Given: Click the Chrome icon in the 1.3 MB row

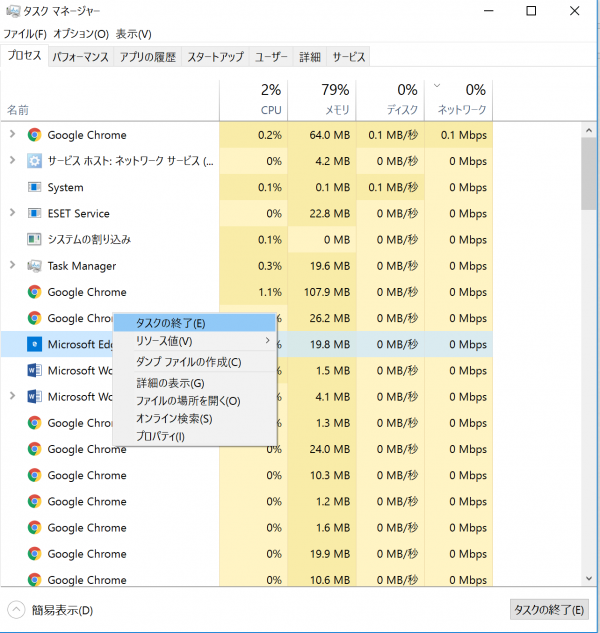Looking at the screenshot, I should (x=34, y=423).
